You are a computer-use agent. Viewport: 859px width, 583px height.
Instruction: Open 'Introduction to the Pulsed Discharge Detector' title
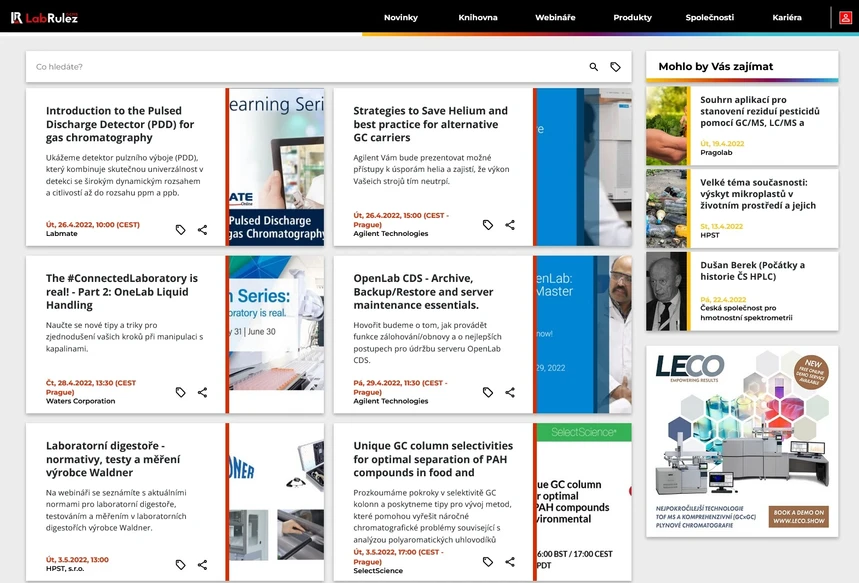point(120,124)
